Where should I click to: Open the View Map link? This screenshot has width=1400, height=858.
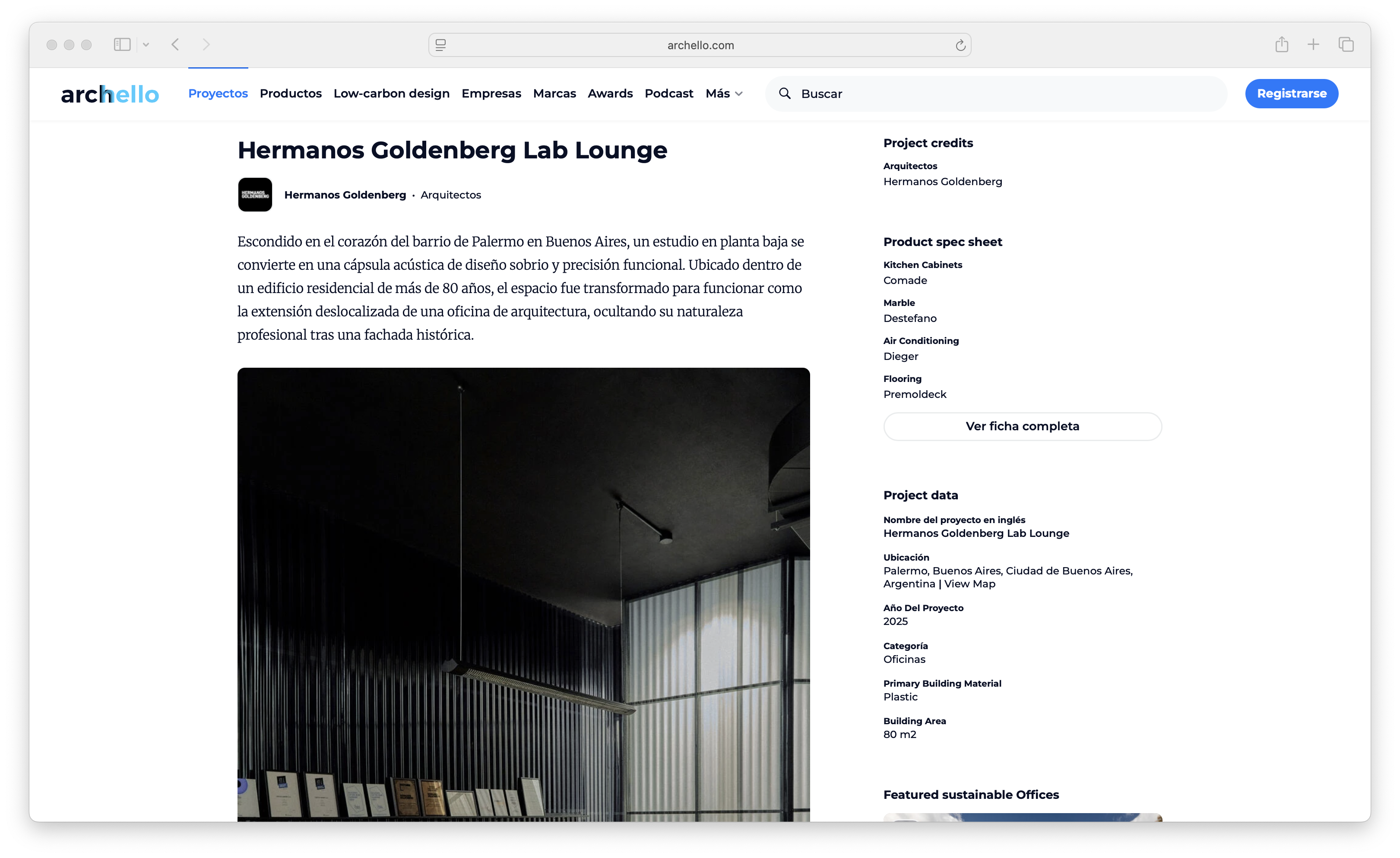(969, 584)
